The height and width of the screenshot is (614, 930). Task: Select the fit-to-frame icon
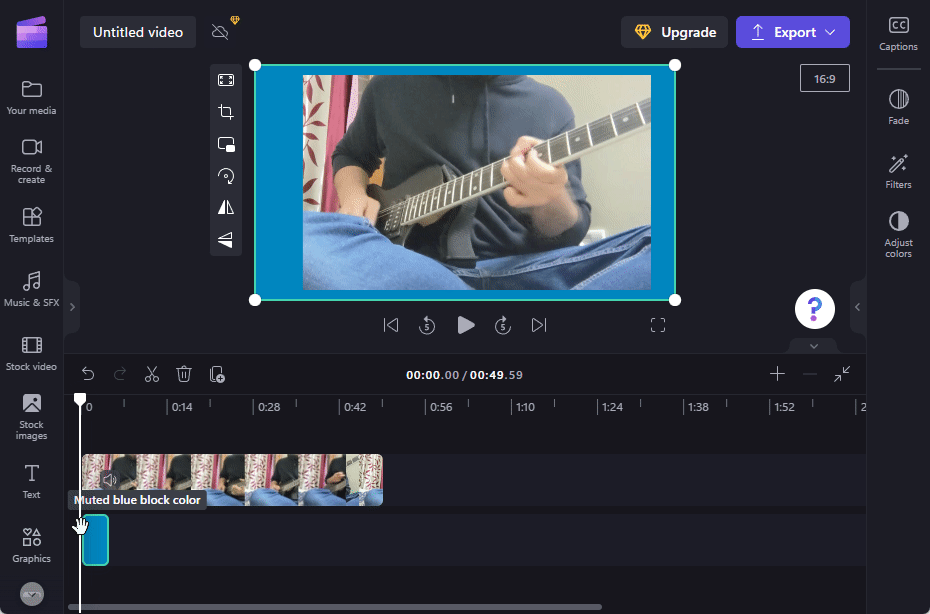pyautogui.click(x=226, y=80)
